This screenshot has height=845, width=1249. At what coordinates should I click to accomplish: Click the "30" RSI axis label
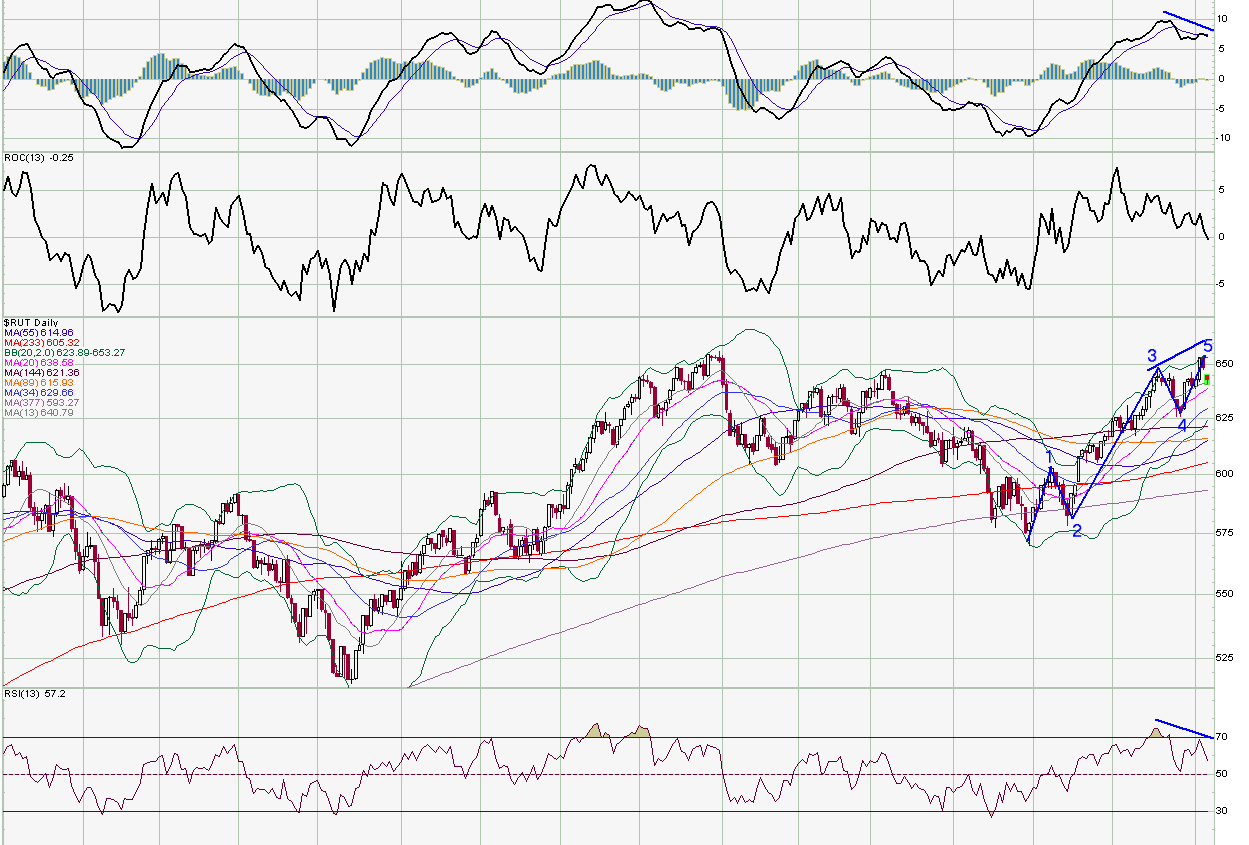(1222, 811)
